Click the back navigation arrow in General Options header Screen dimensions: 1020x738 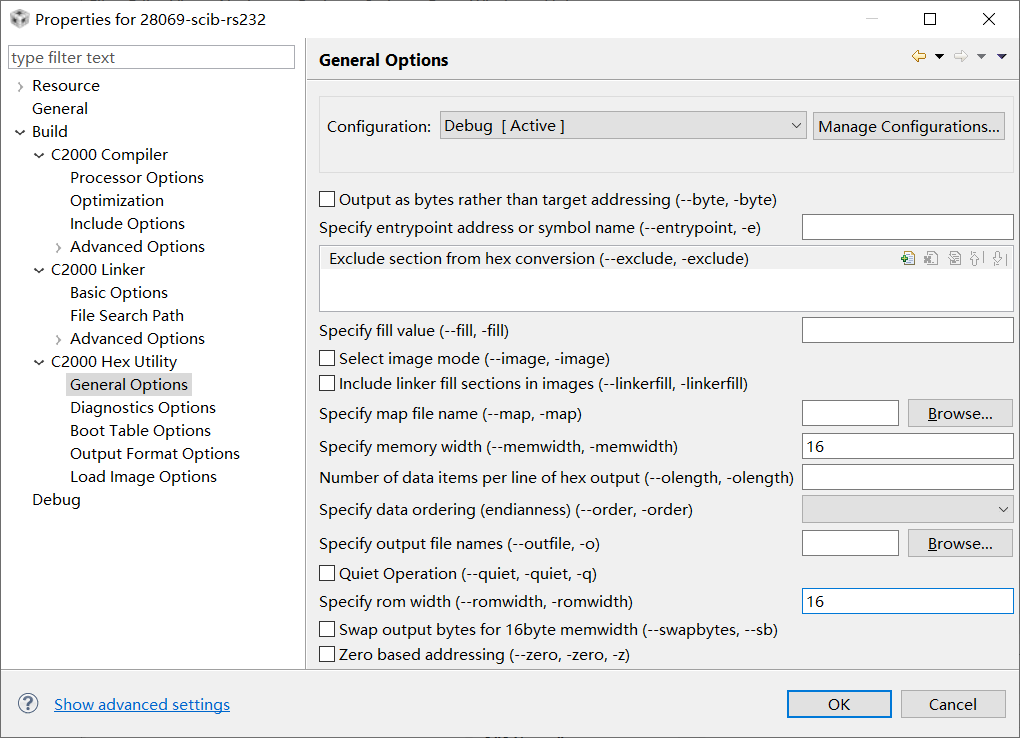click(x=917, y=56)
